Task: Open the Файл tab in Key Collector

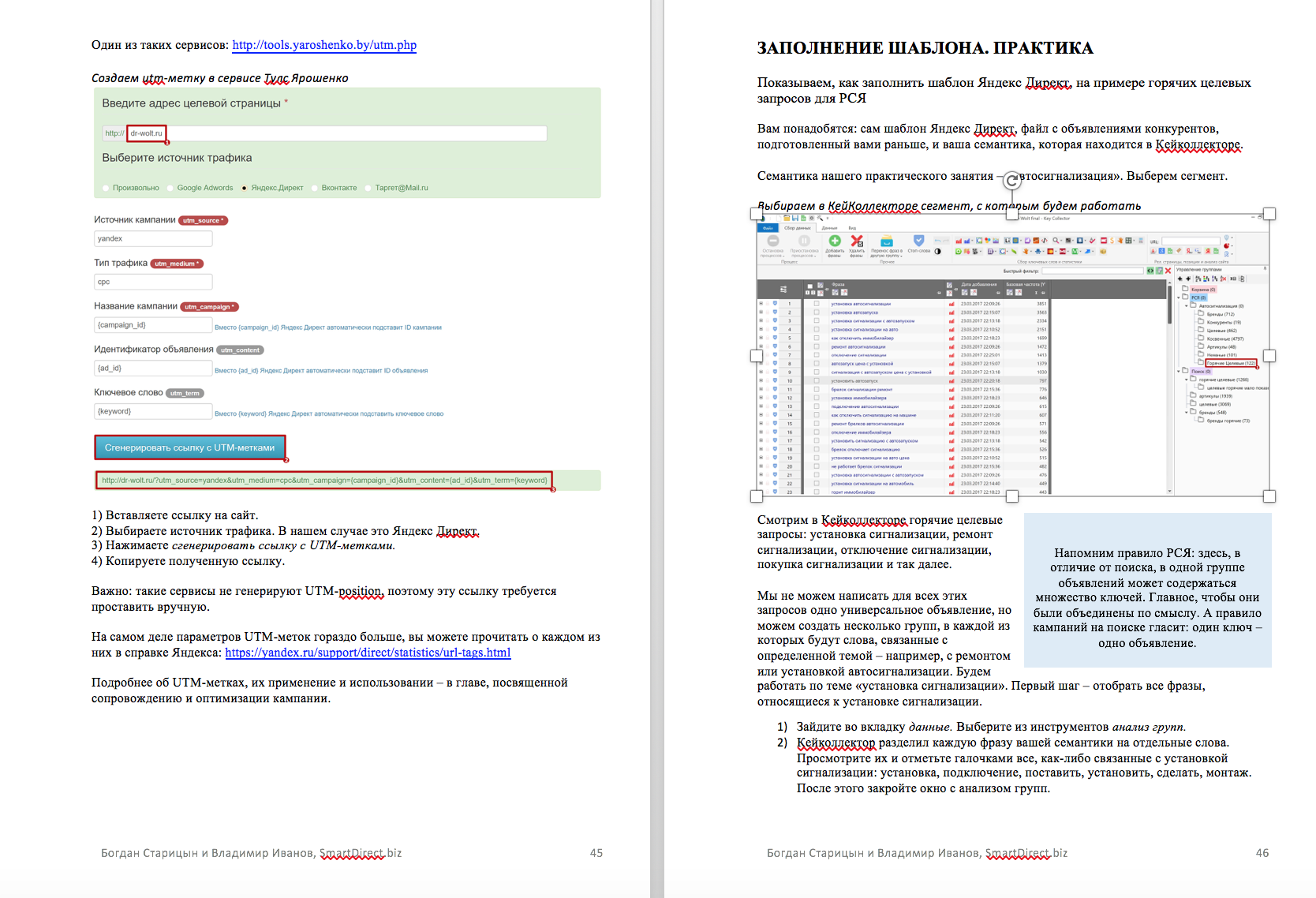Action: click(x=768, y=228)
